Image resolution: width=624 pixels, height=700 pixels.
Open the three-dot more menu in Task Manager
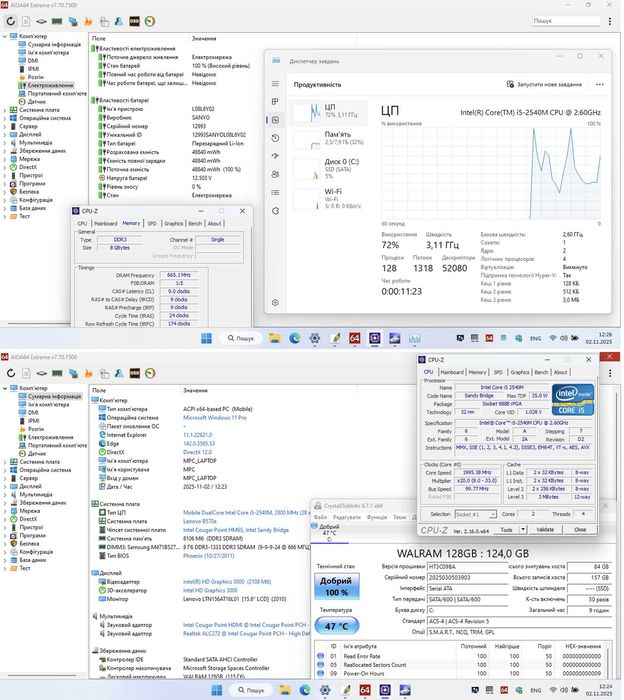coord(599,84)
